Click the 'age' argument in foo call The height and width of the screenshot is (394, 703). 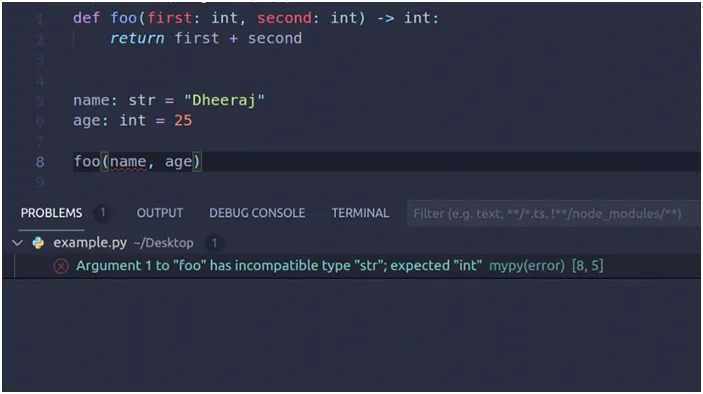[178, 162]
